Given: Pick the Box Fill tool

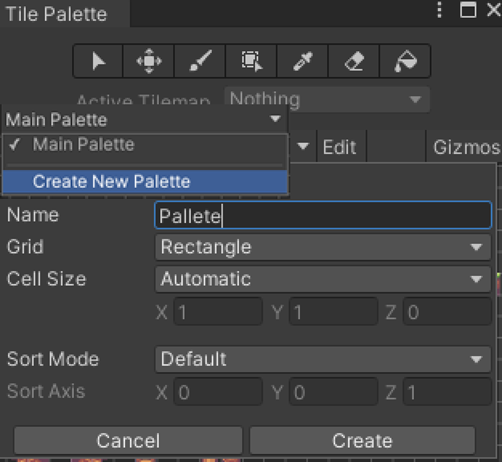Looking at the screenshot, I should [x=251, y=61].
